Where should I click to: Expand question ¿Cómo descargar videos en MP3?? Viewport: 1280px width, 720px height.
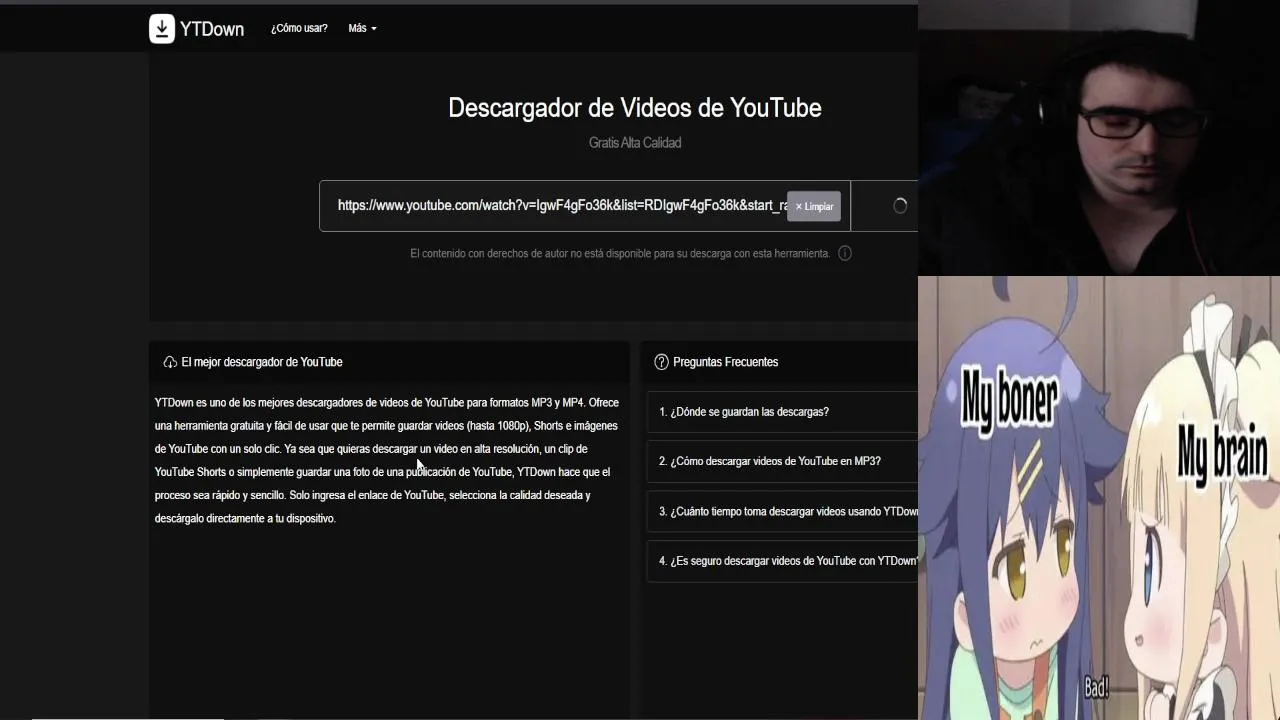point(782,461)
